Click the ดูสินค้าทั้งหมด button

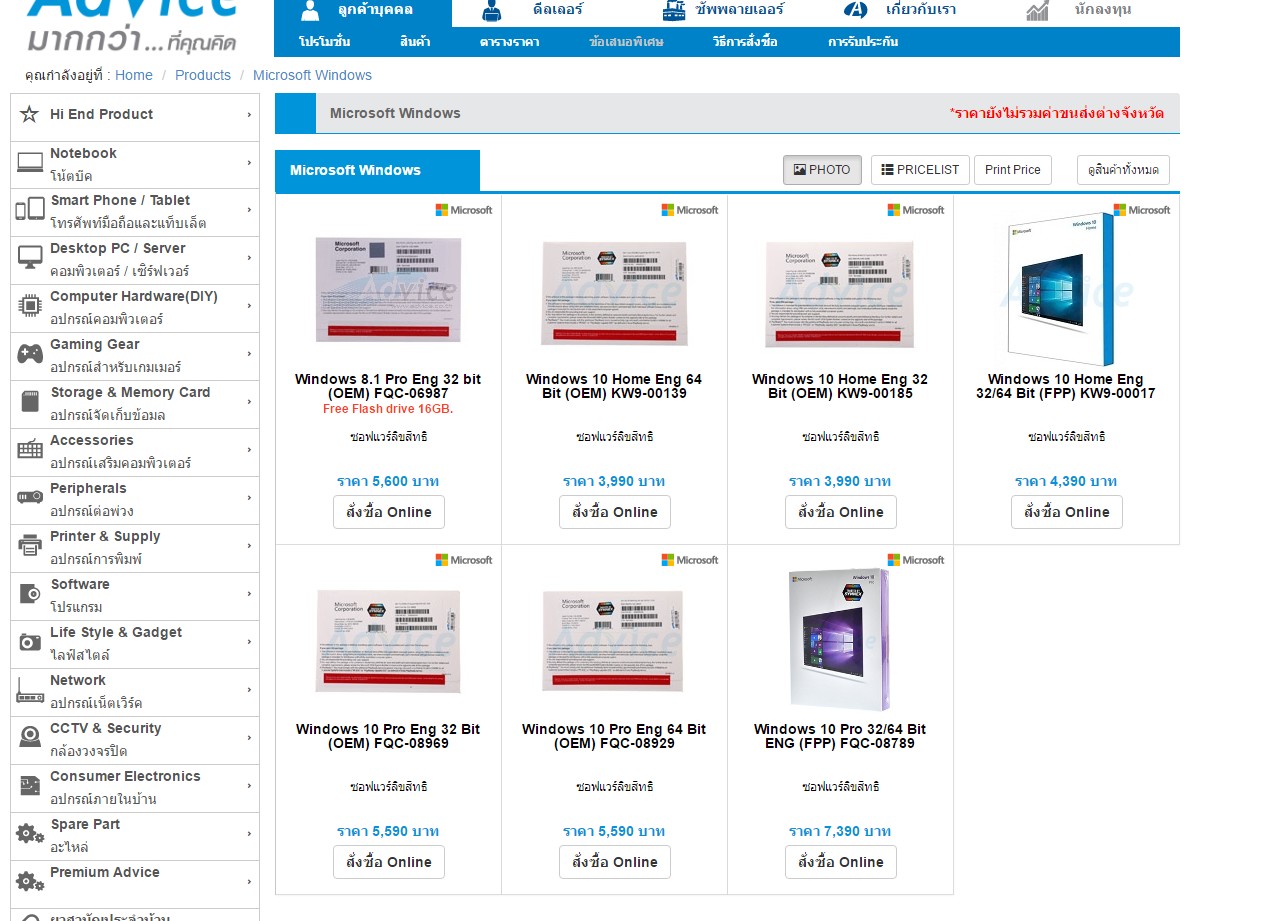pos(1123,170)
